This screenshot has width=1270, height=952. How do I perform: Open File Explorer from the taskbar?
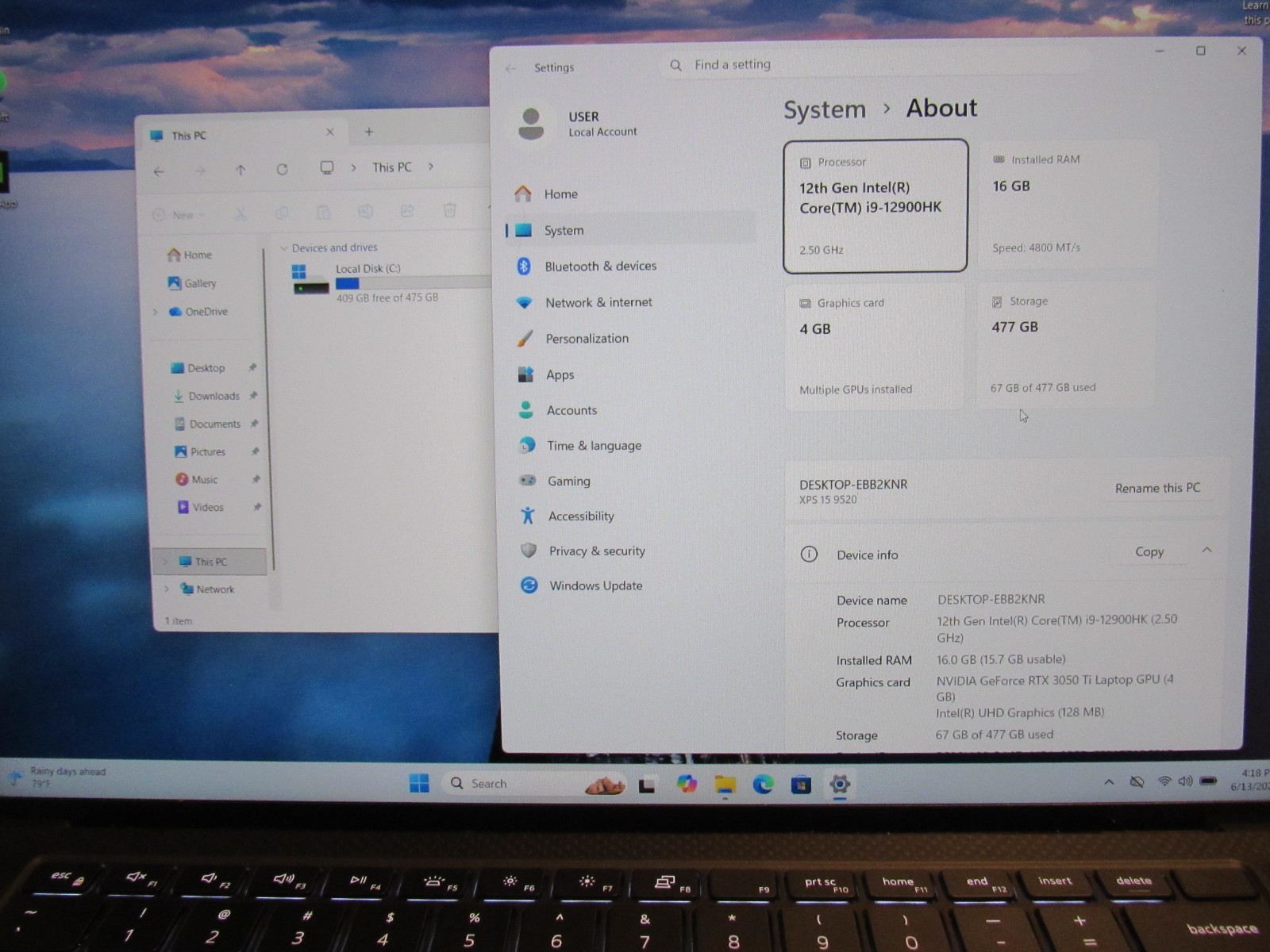[x=725, y=785]
